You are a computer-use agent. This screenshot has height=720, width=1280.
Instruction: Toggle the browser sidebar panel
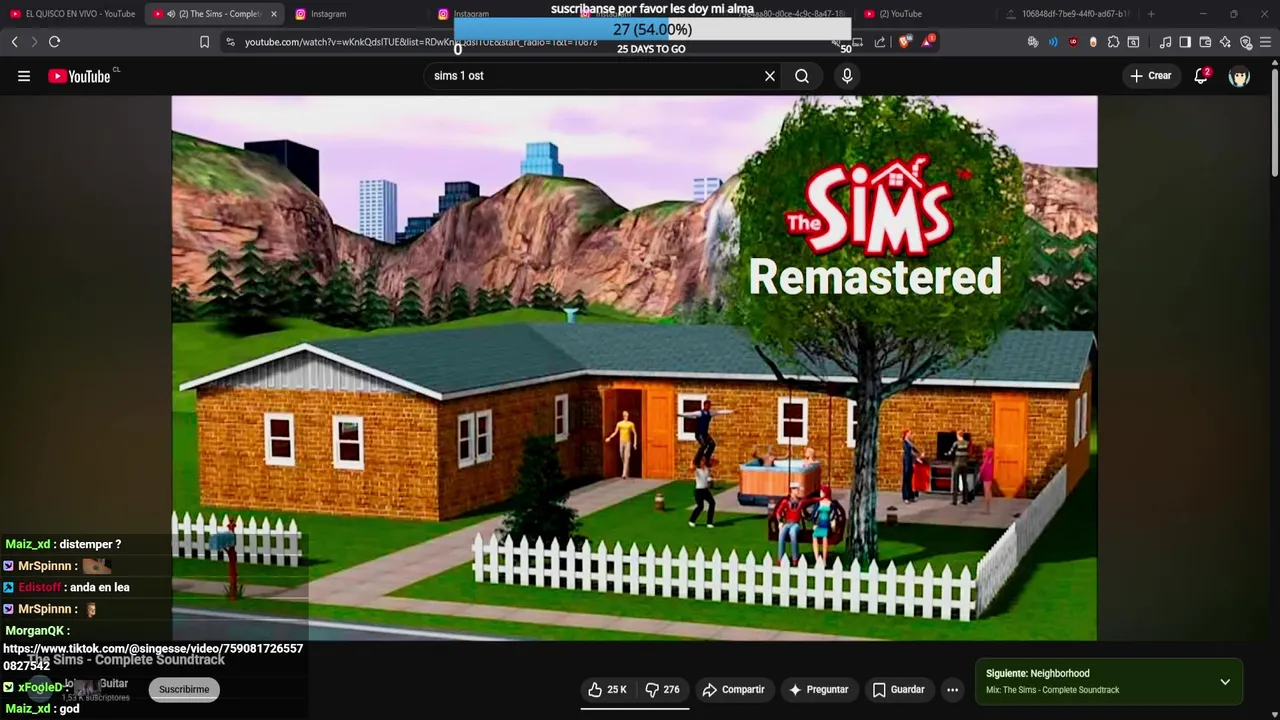pyautogui.click(x=1185, y=42)
